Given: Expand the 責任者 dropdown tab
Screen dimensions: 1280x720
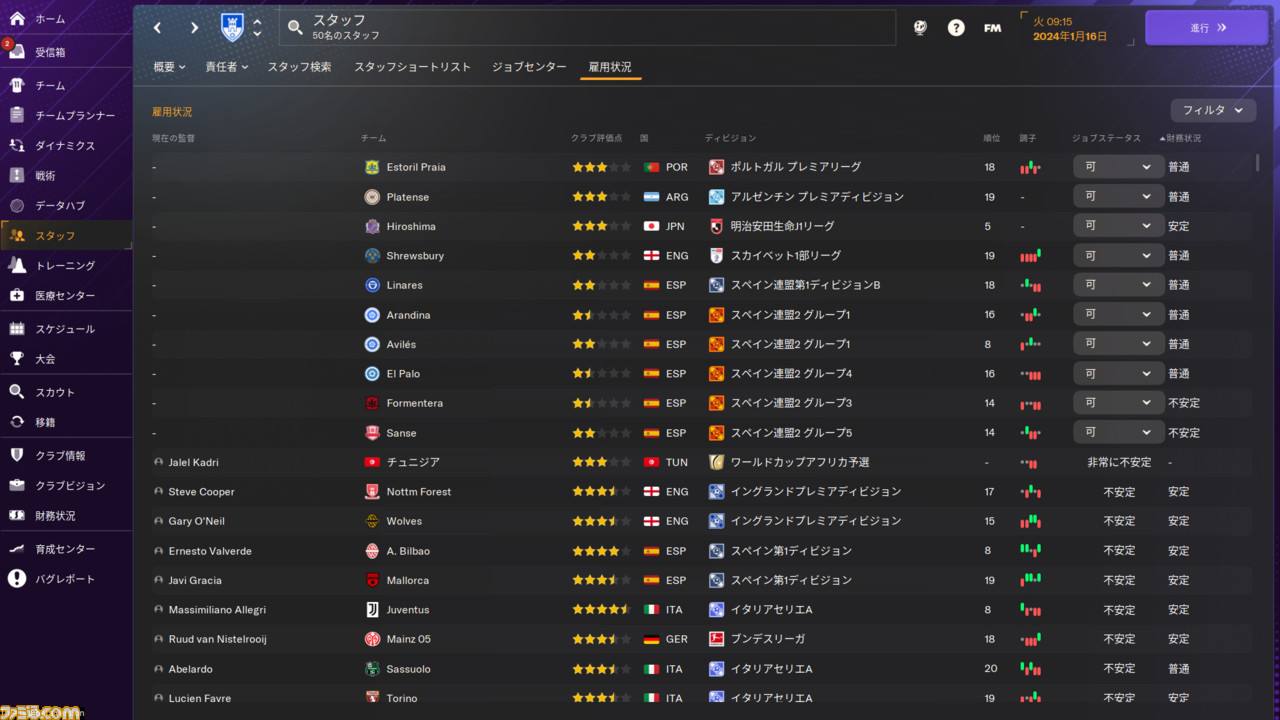Looking at the screenshot, I should click(227, 67).
